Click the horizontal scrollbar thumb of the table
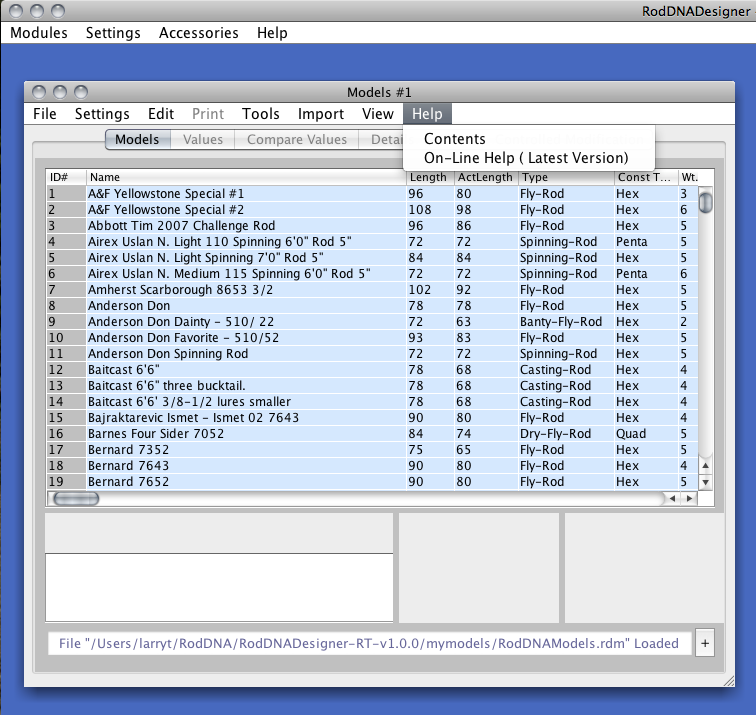 [x=76, y=499]
